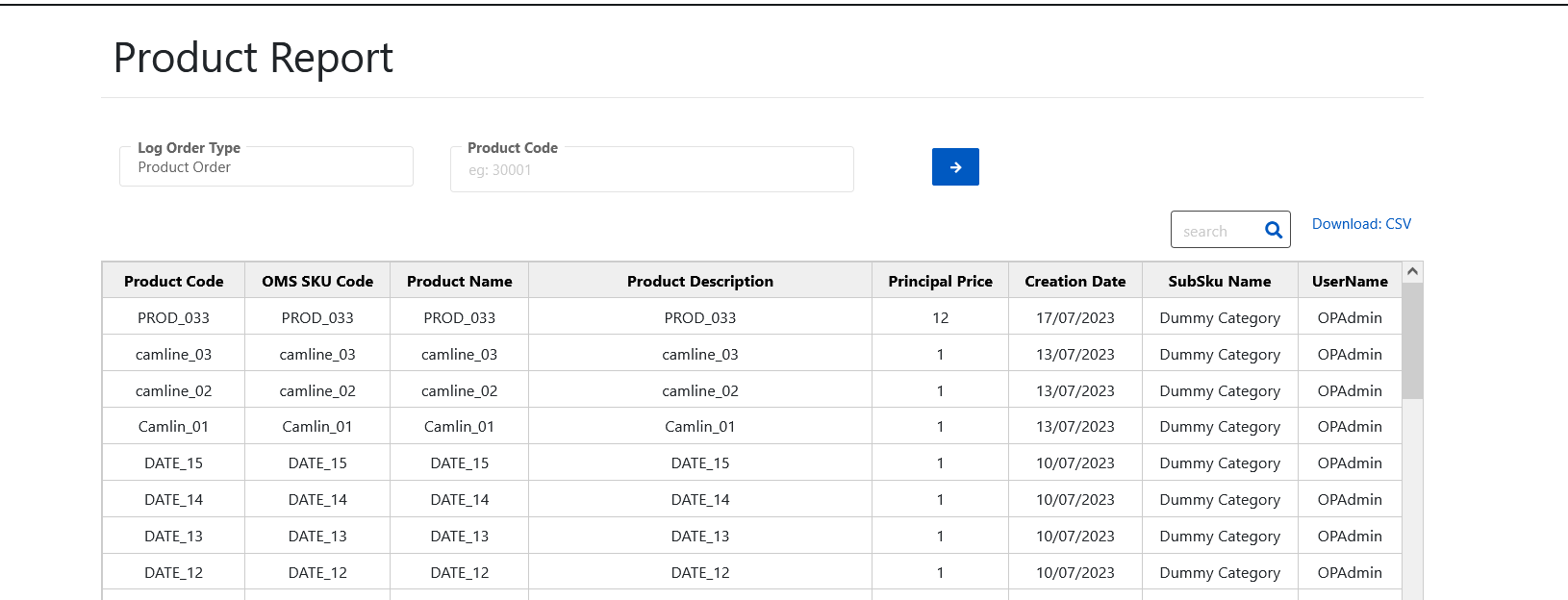This screenshot has height=600, width=1568.
Task: Click the SubSku Name column header
Action: [x=1219, y=281]
